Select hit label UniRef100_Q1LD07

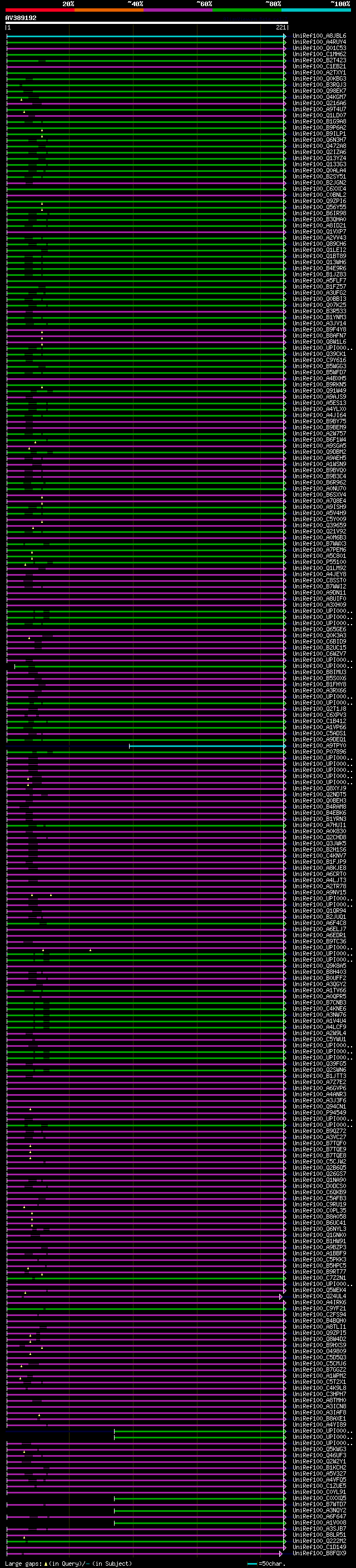click(x=319, y=115)
